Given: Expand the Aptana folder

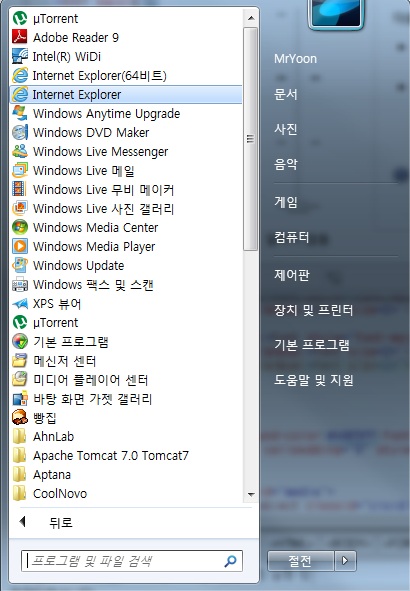Looking at the screenshot, I should coord(41,475).
